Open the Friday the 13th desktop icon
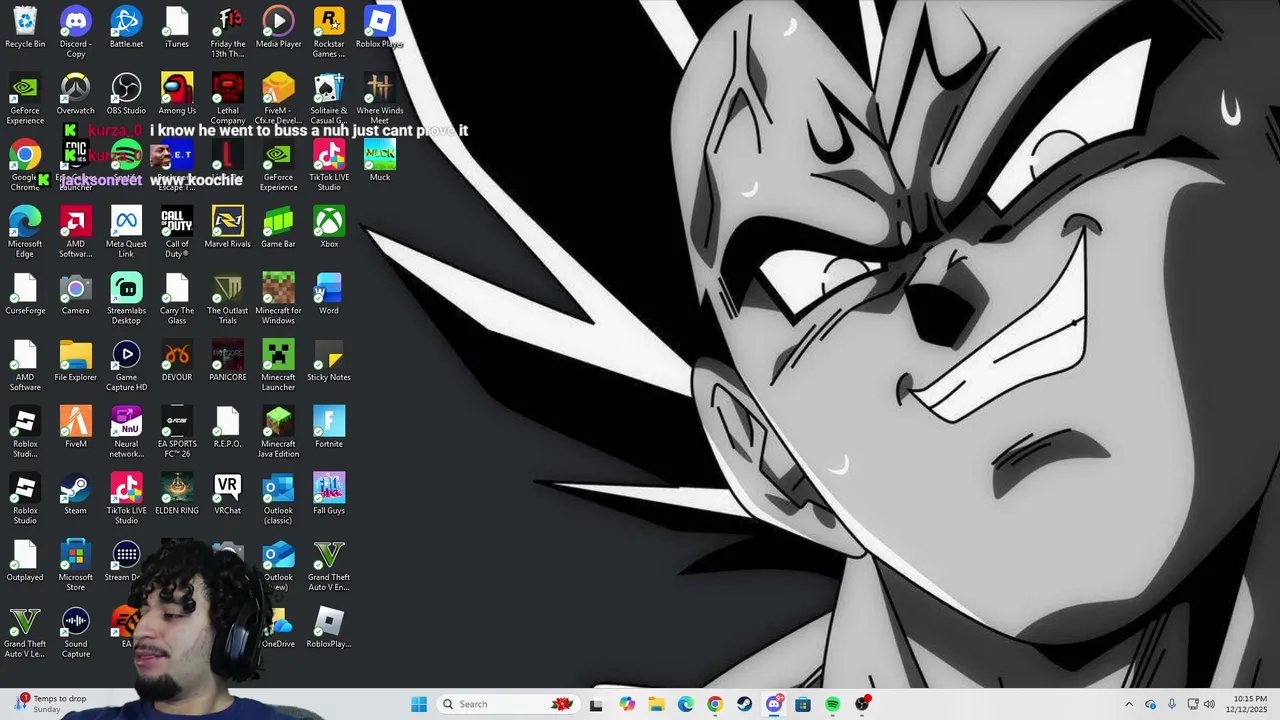Screen dimensions: 1280x720 tap(228, 32)
